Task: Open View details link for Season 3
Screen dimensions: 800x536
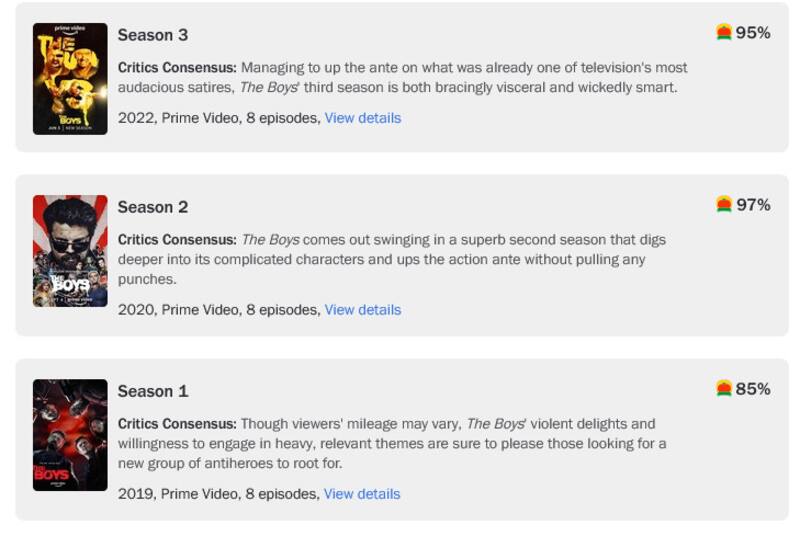Action: [x=362, y=118]
